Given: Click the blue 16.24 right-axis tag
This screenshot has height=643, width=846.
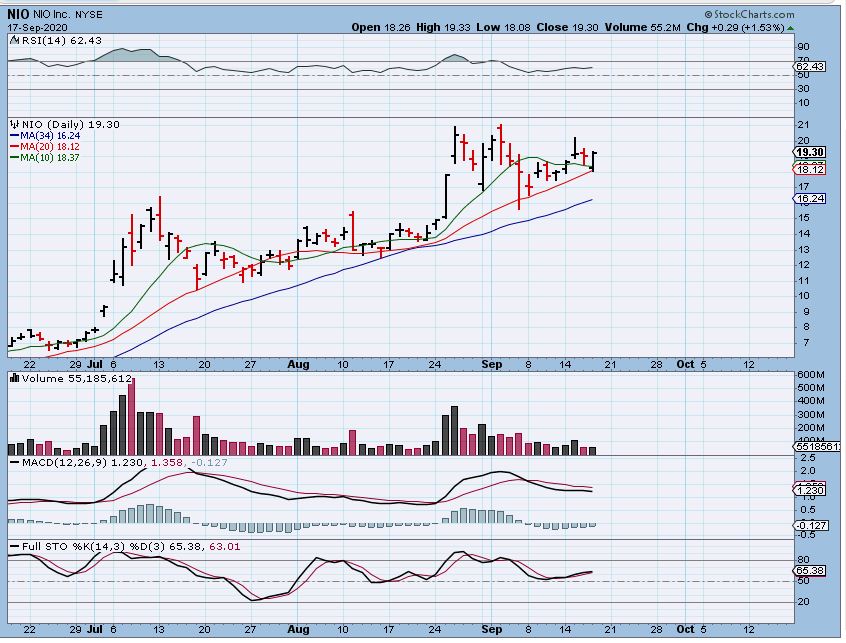Looking at the screenshot, I should point(810,199).
